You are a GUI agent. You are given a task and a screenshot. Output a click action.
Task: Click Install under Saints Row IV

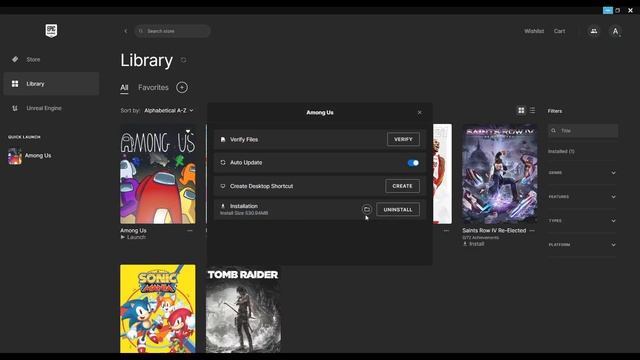pyautogui.click(x=473, y=244)
